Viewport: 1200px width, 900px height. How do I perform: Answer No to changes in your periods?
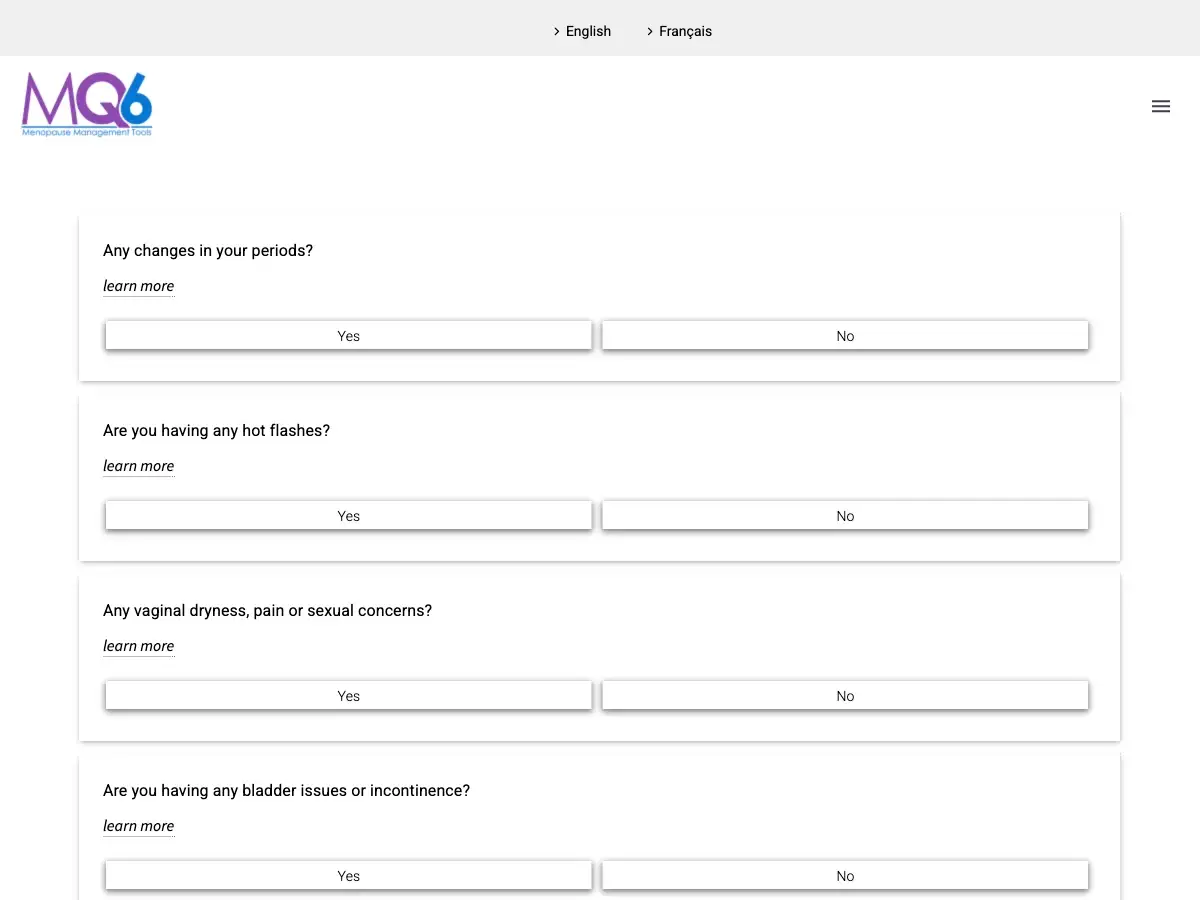click(x=845, y=336)
